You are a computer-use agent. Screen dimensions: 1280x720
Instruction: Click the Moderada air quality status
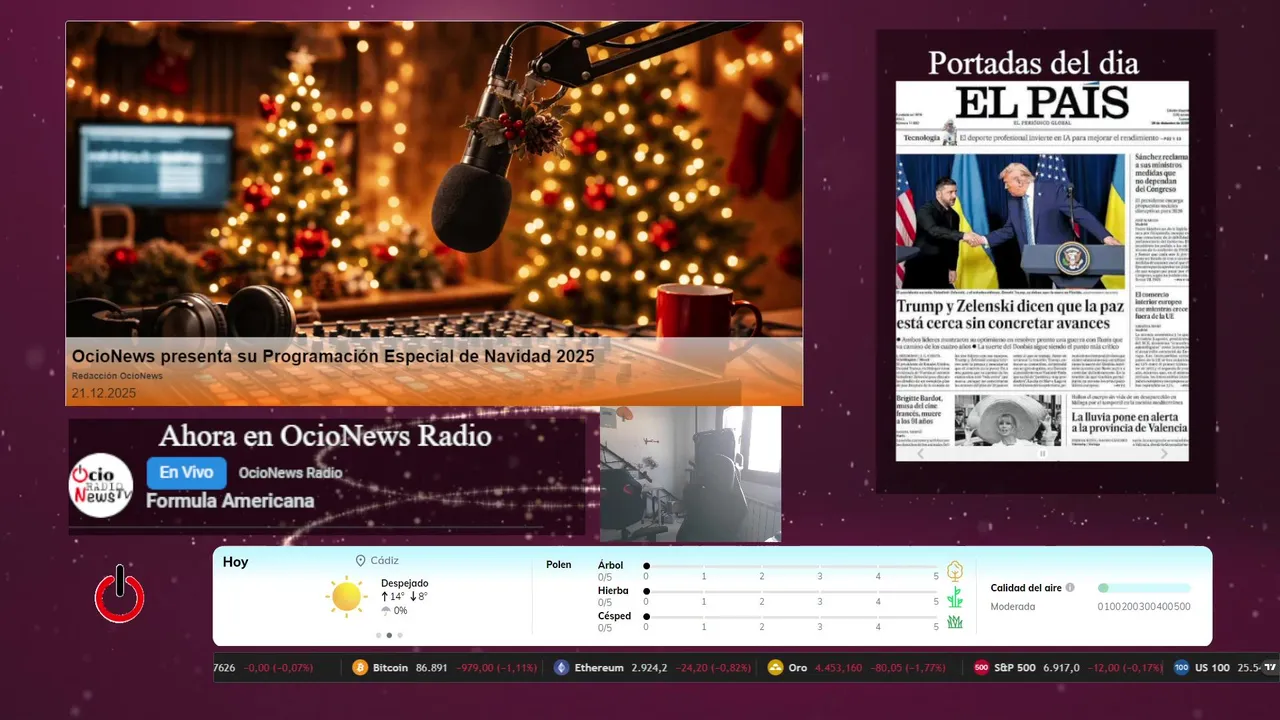1013,607
